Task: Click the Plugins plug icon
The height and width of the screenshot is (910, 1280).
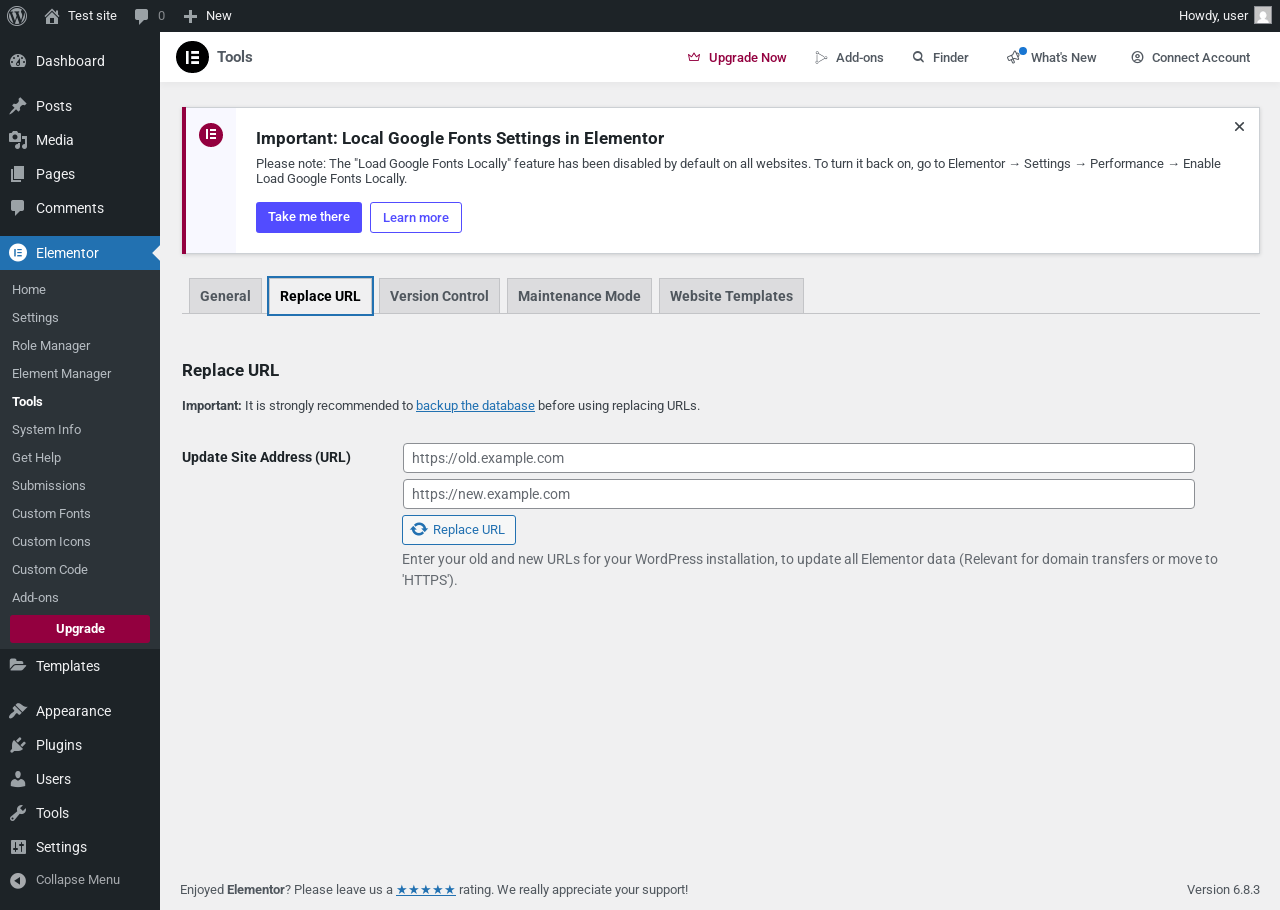Action: coord(18,745)
